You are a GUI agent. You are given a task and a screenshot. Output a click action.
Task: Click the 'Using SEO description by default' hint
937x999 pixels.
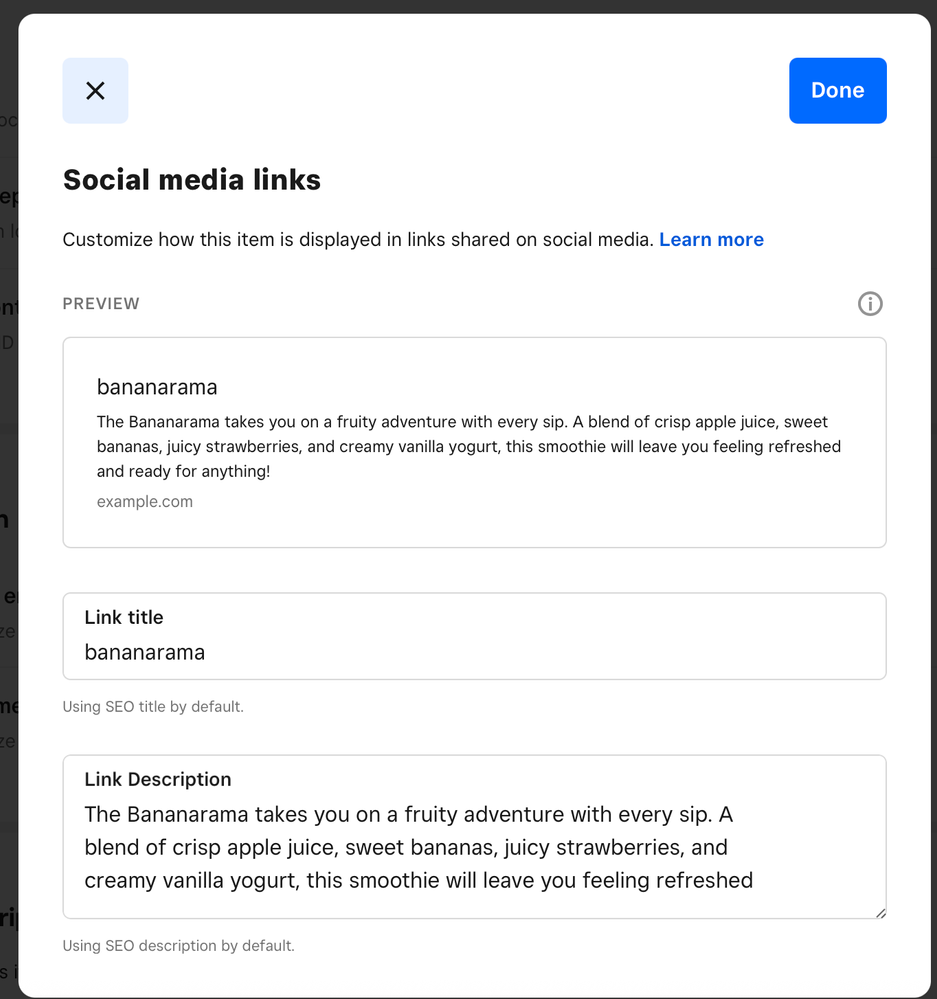point(178,946)
